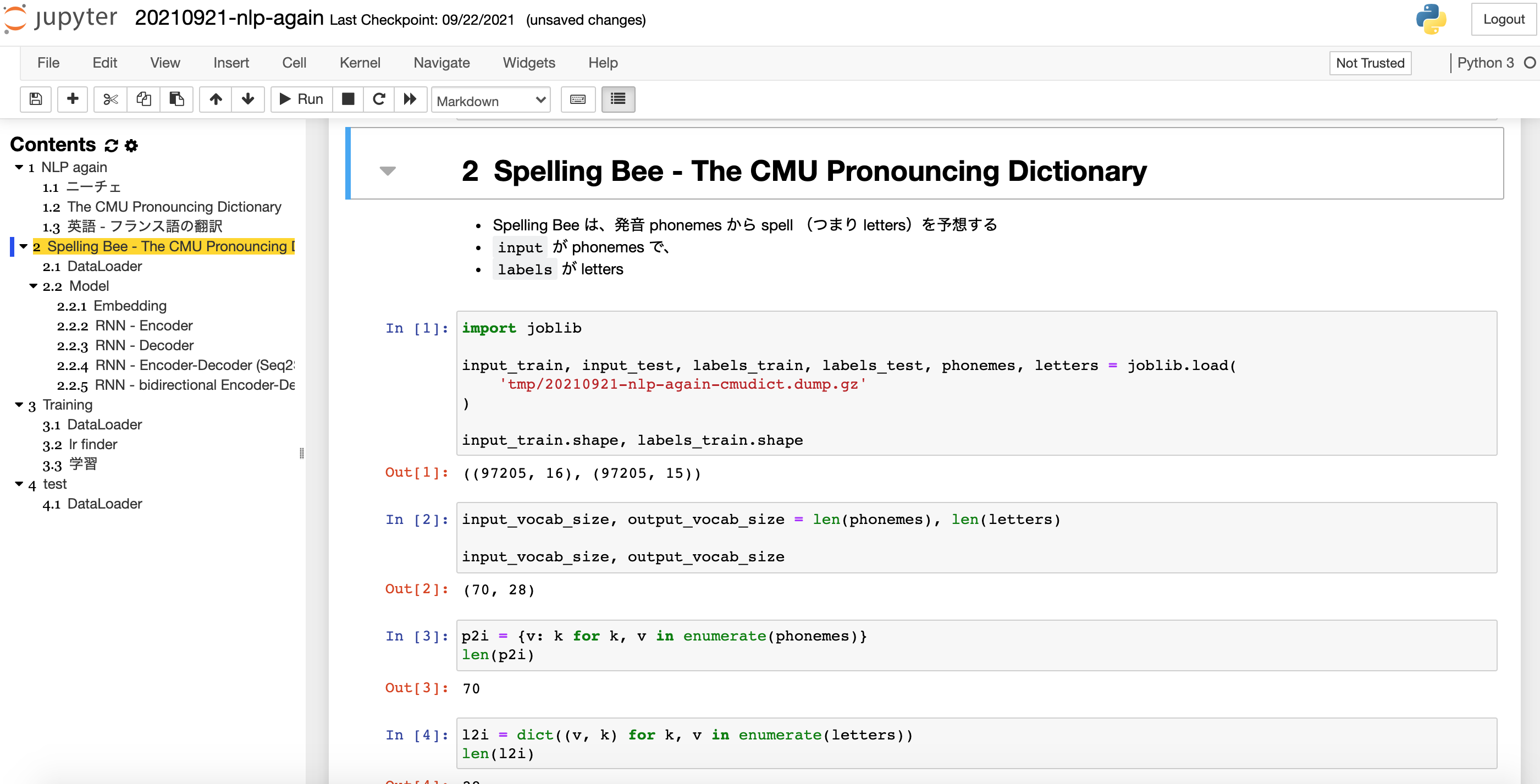Viewport: 1540px width, 784px height.
Task: Jump to 2.1 DataLoader in Contents
Action: click(x=92, y=266)
